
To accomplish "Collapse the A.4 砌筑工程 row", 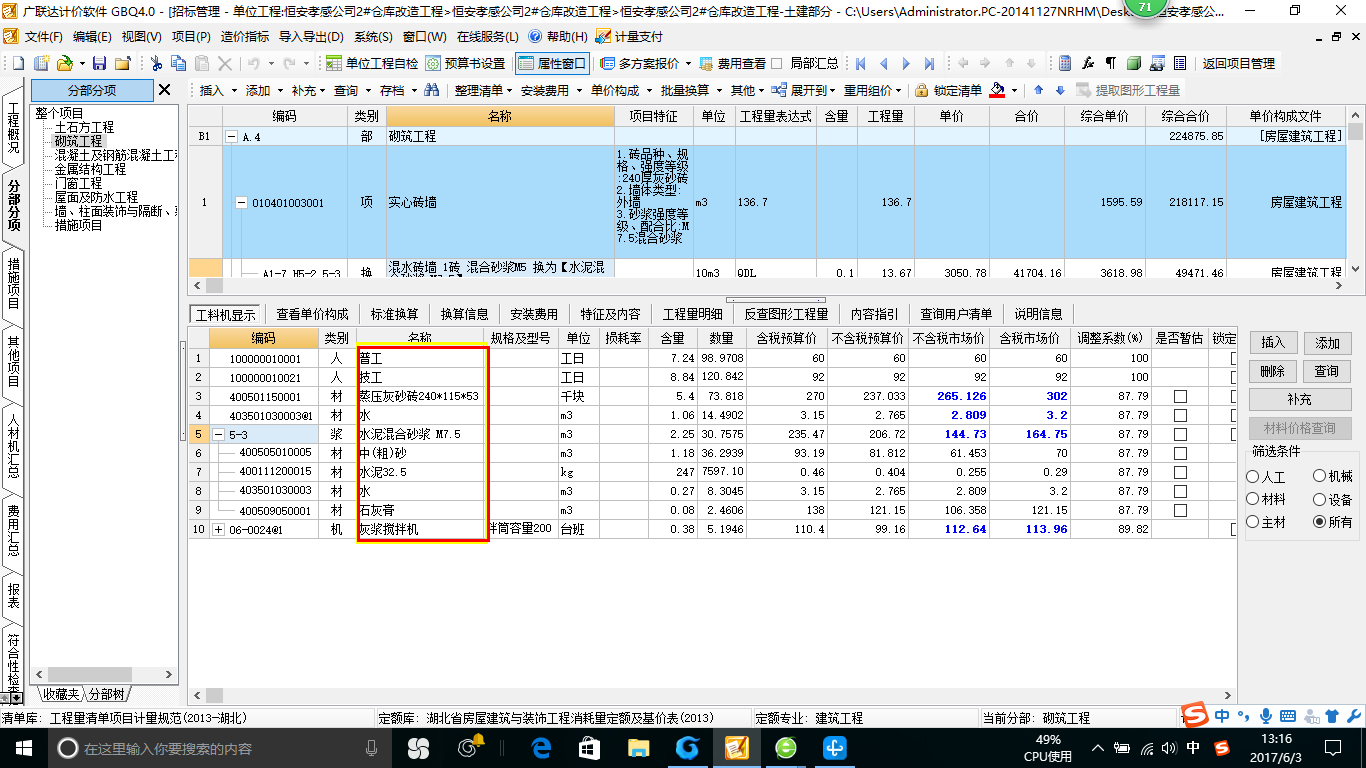I will [x=231, y=137].
